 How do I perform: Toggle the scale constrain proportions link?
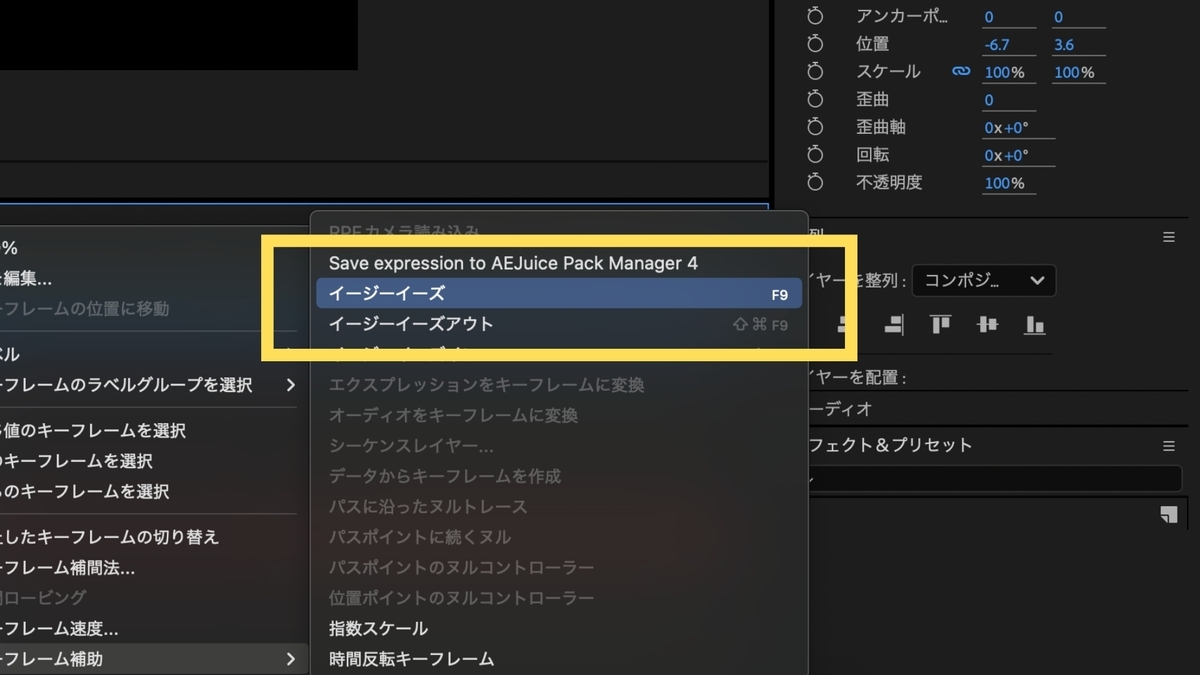961,72
